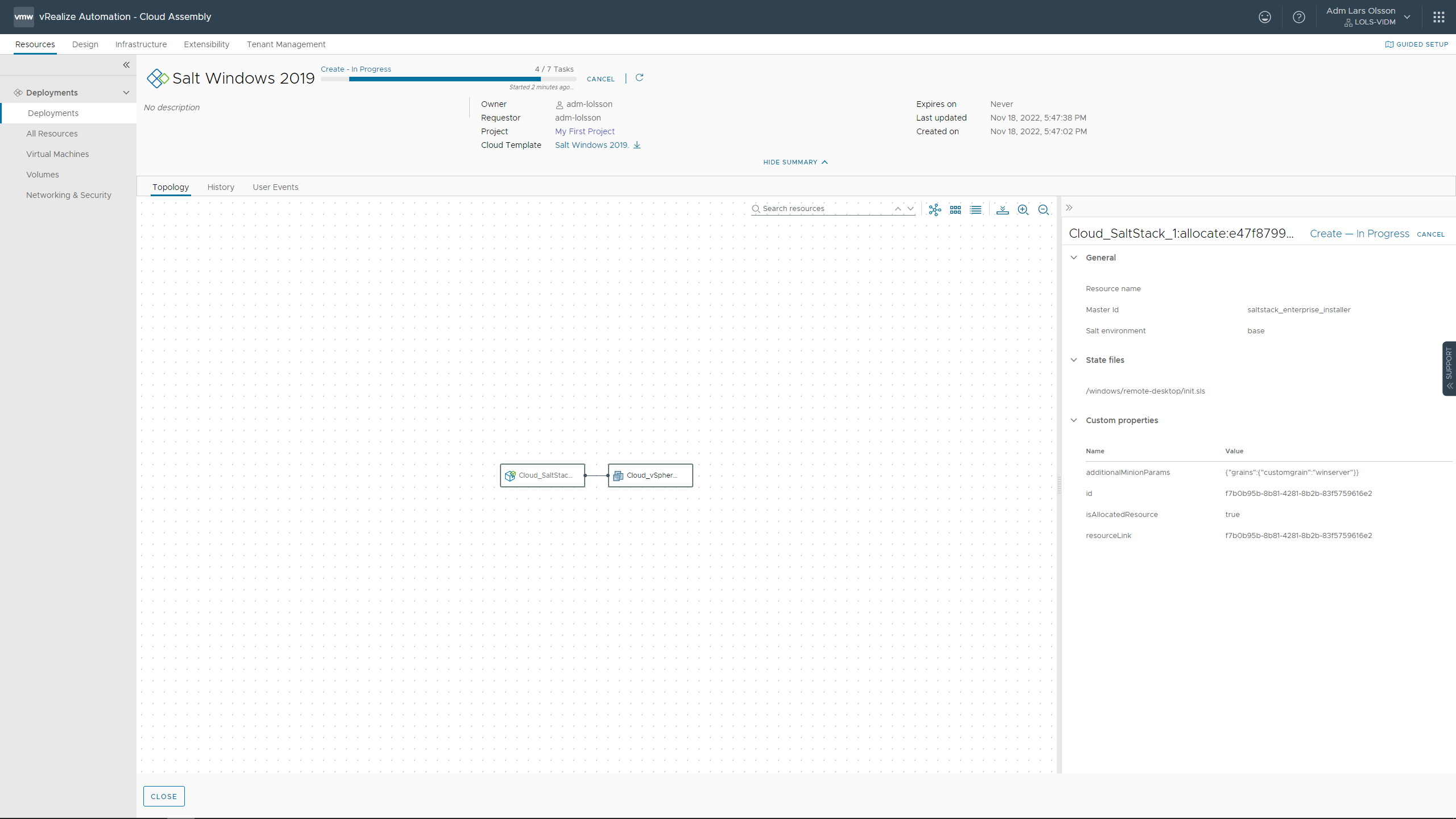Viewport: 1456px width, 819px height.
Task: Open the Design tab
Action: click(x=85, y=44)
